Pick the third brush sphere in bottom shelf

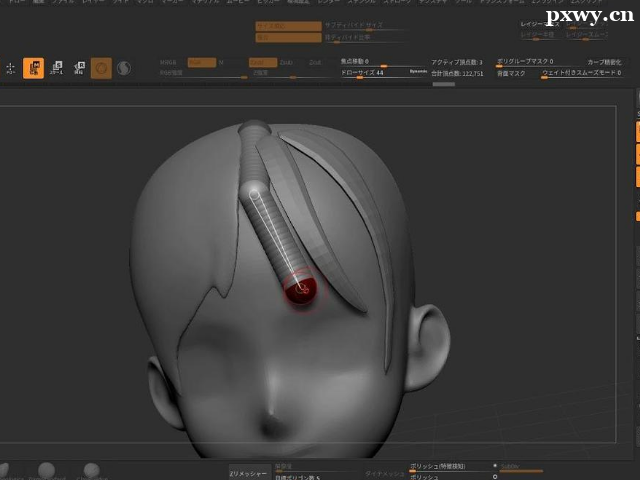pos(92,471)
